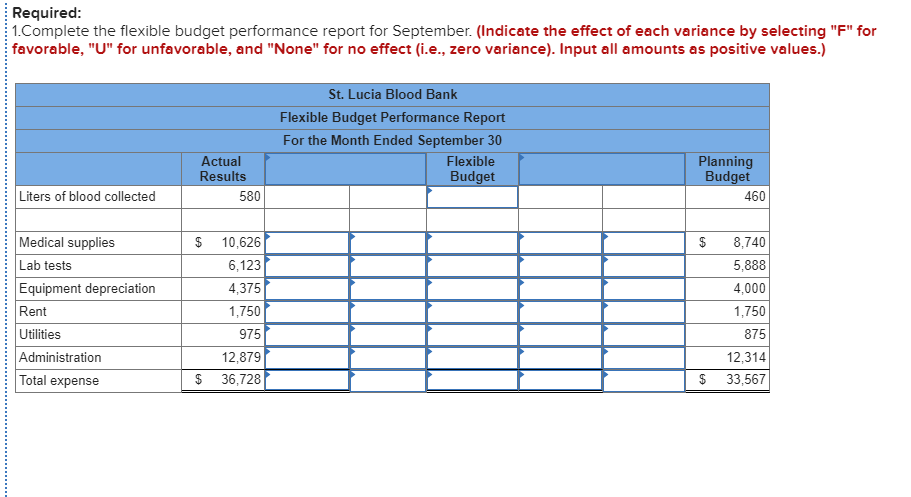Select Rent cell right of actual 1,750
Image resolution: width=911 pixels, height=497 pixels.
click(x=307, y=312)
